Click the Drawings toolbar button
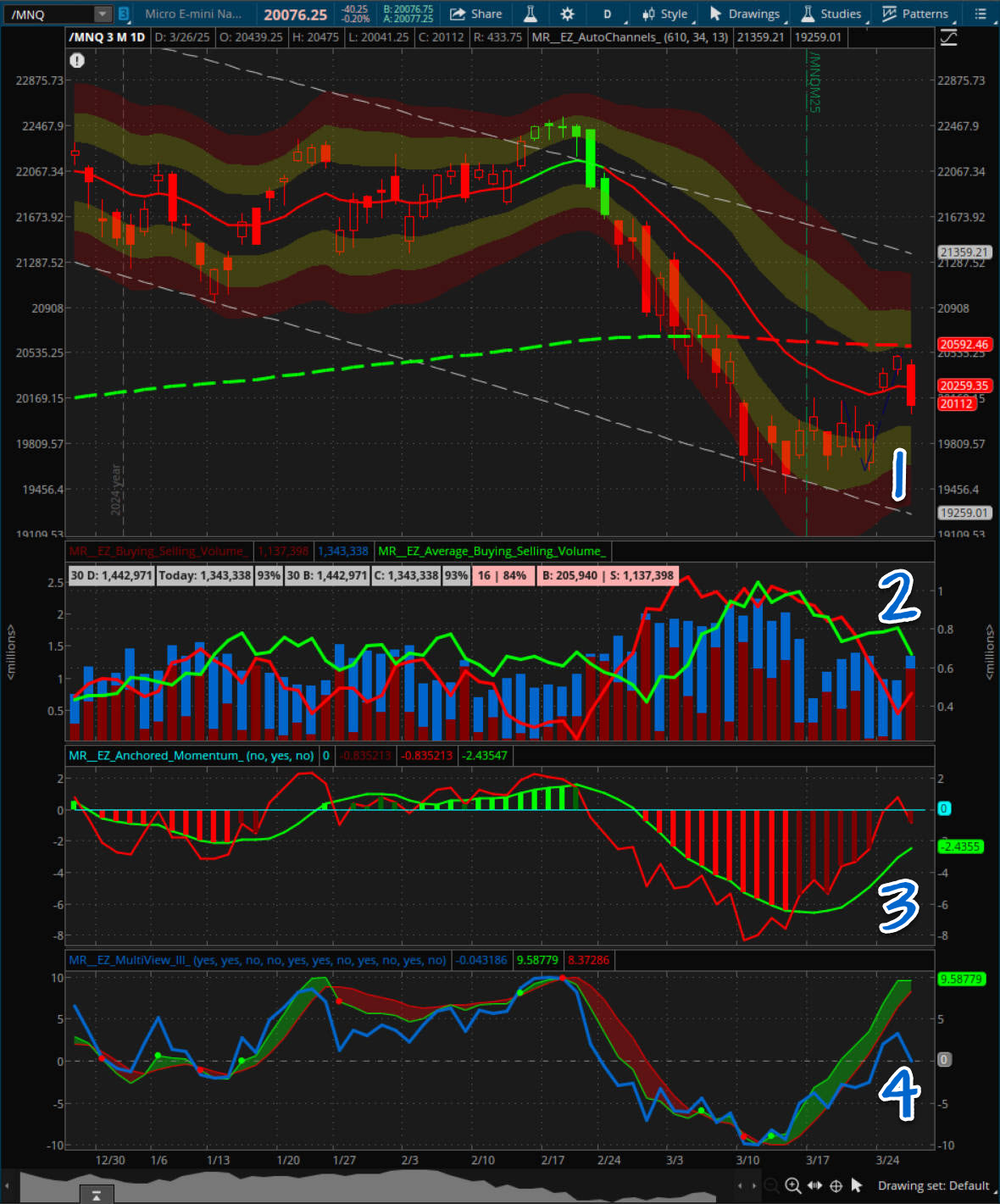The width and height of the screenshot is (1000, 1204). click(x=744, y=14)
